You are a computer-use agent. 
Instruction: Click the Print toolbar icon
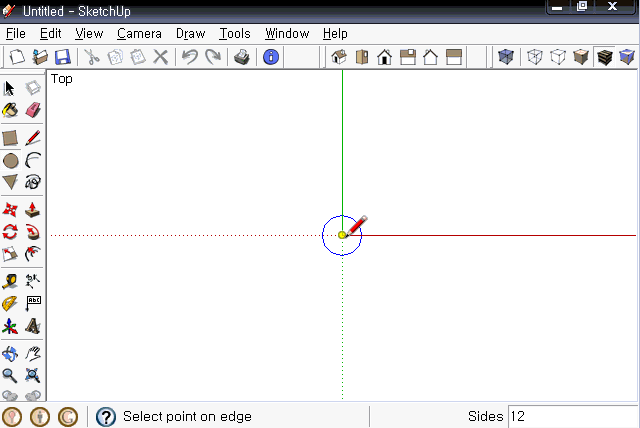click(242, 57)
